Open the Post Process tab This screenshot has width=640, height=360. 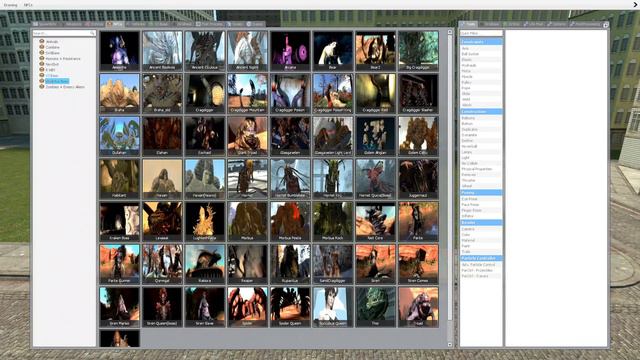pos(210,24)
